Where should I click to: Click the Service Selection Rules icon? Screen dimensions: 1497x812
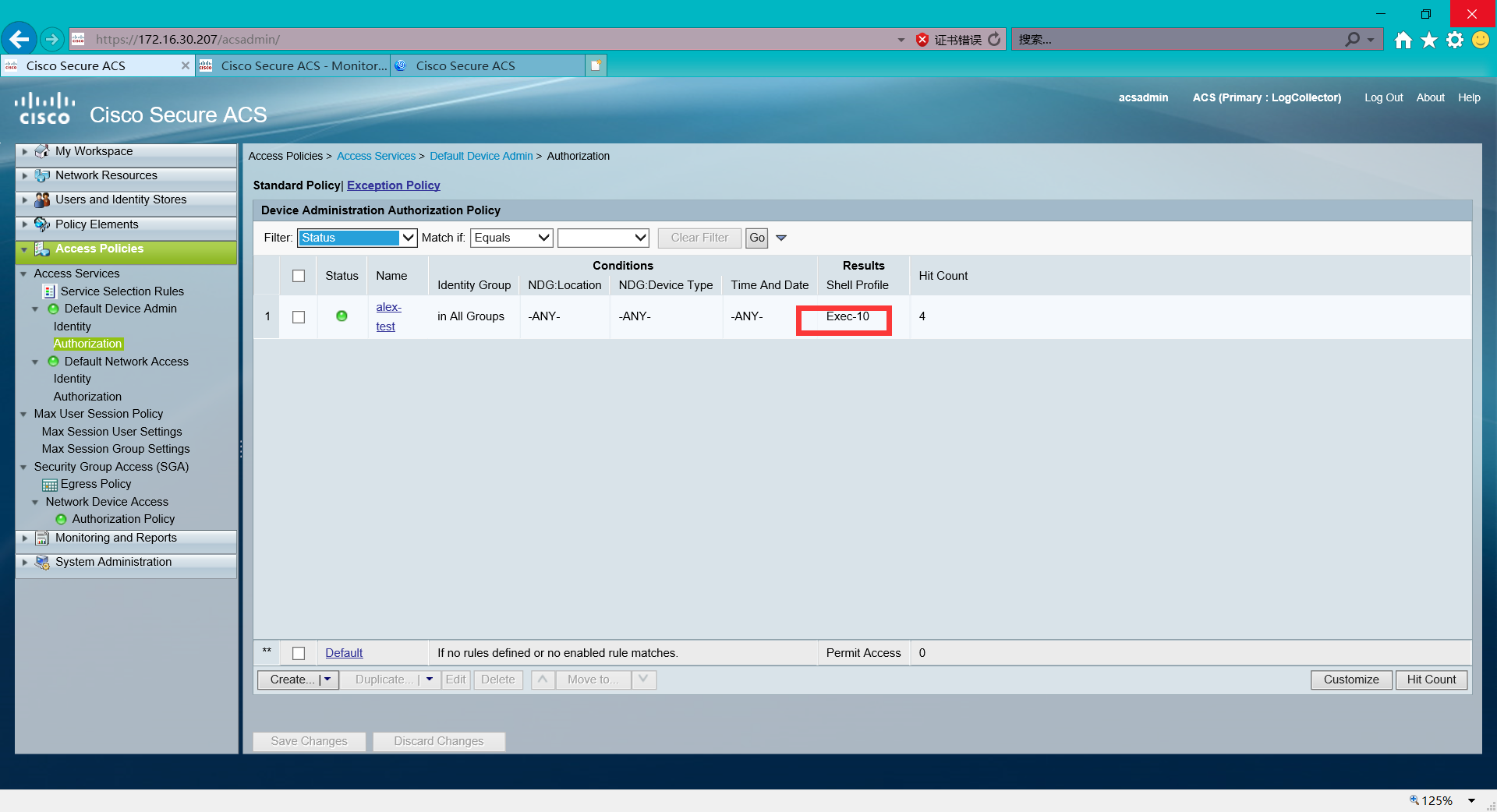[x=50, y=291]
